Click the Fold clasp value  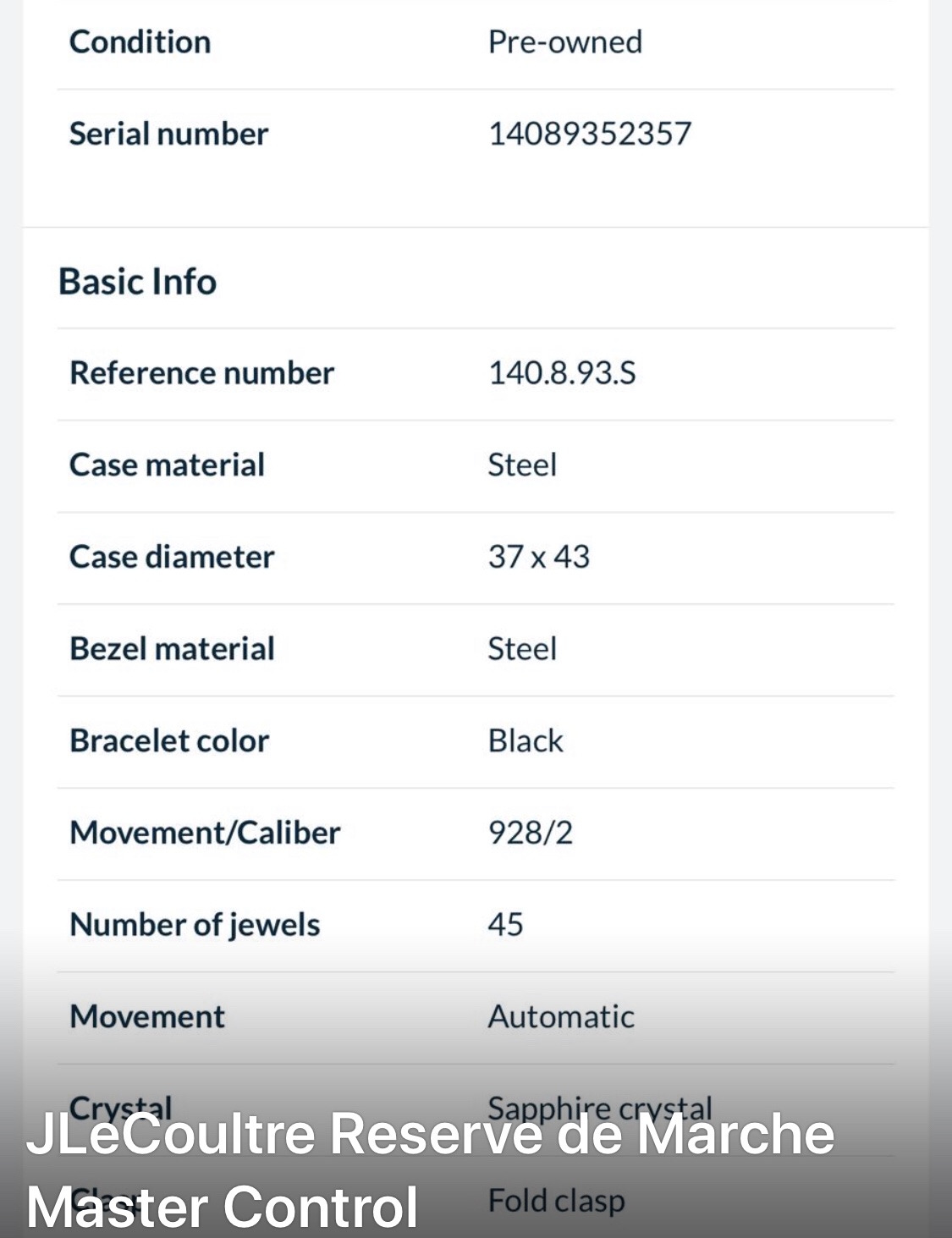tap(556, 1202)
